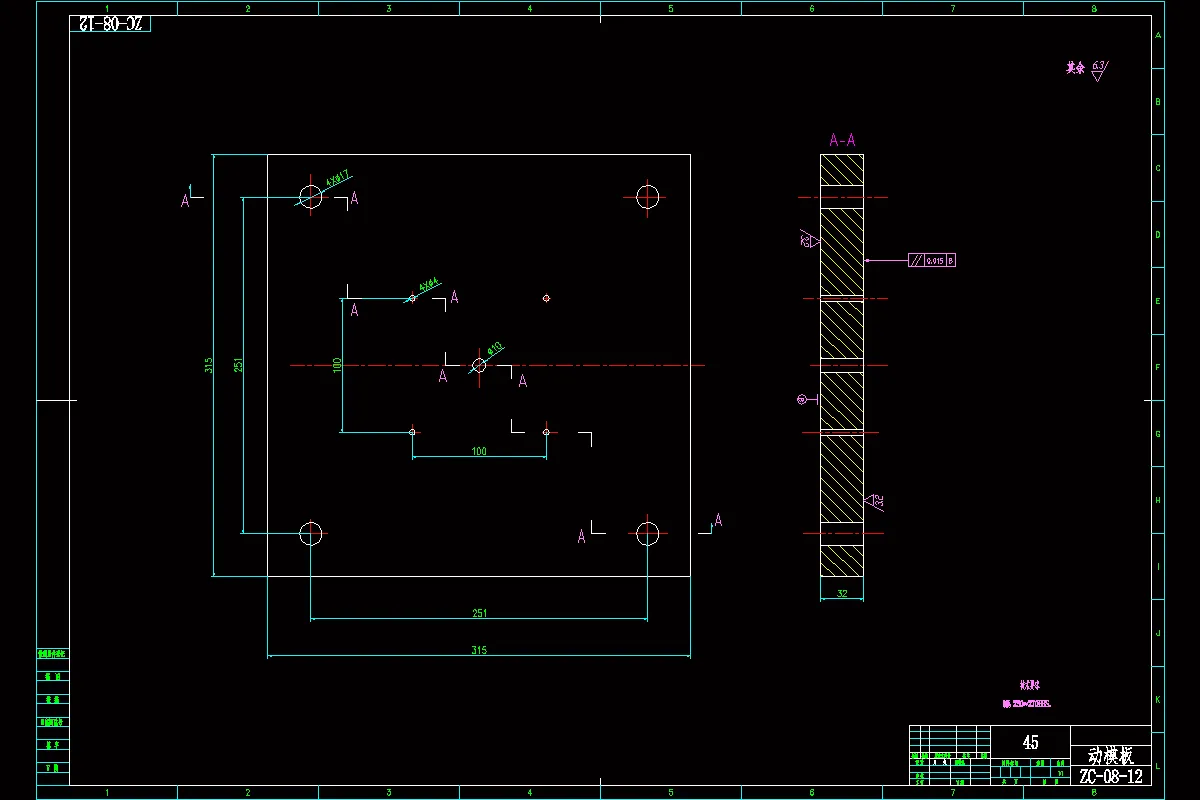Screen dimensions: 1200x800
Task: Click border zone letter H
Action: (x=1158, y=500)
